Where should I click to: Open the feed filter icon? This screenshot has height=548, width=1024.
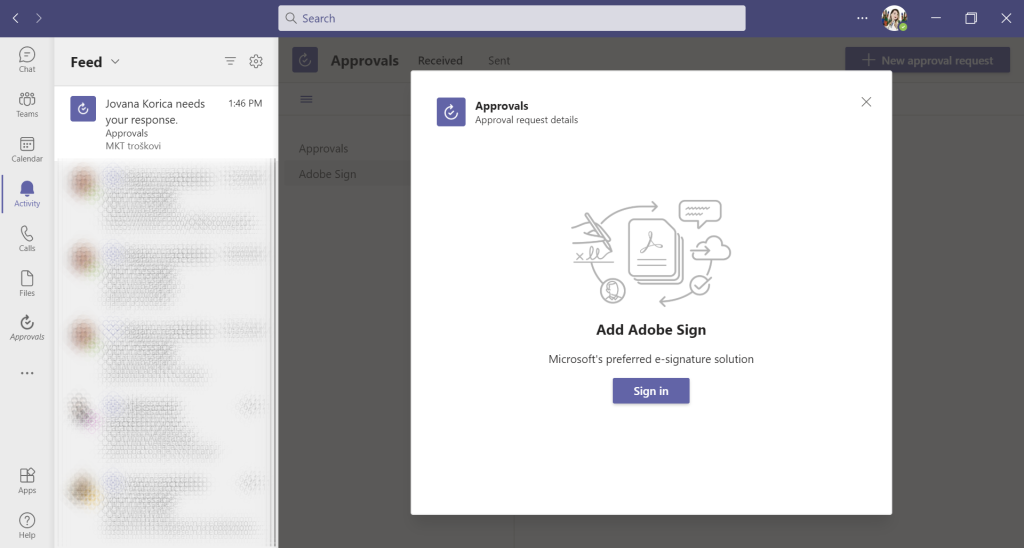(230, 62)
